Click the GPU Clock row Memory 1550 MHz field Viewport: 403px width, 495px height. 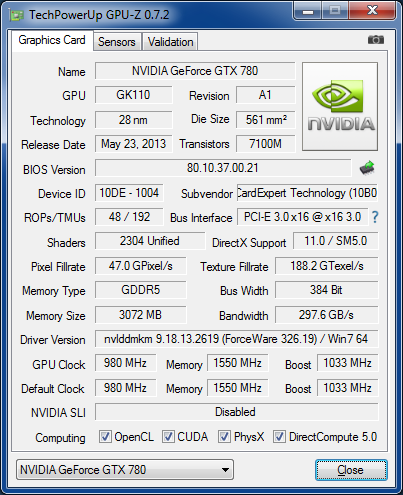(x=238, y=363)
